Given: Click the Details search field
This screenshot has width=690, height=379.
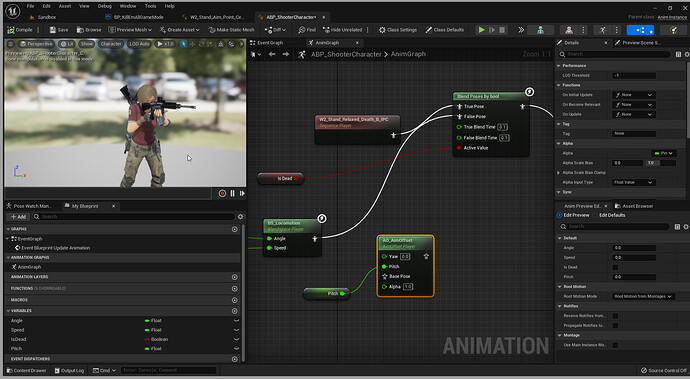Looking at the screenshot, I should (614, 54).
